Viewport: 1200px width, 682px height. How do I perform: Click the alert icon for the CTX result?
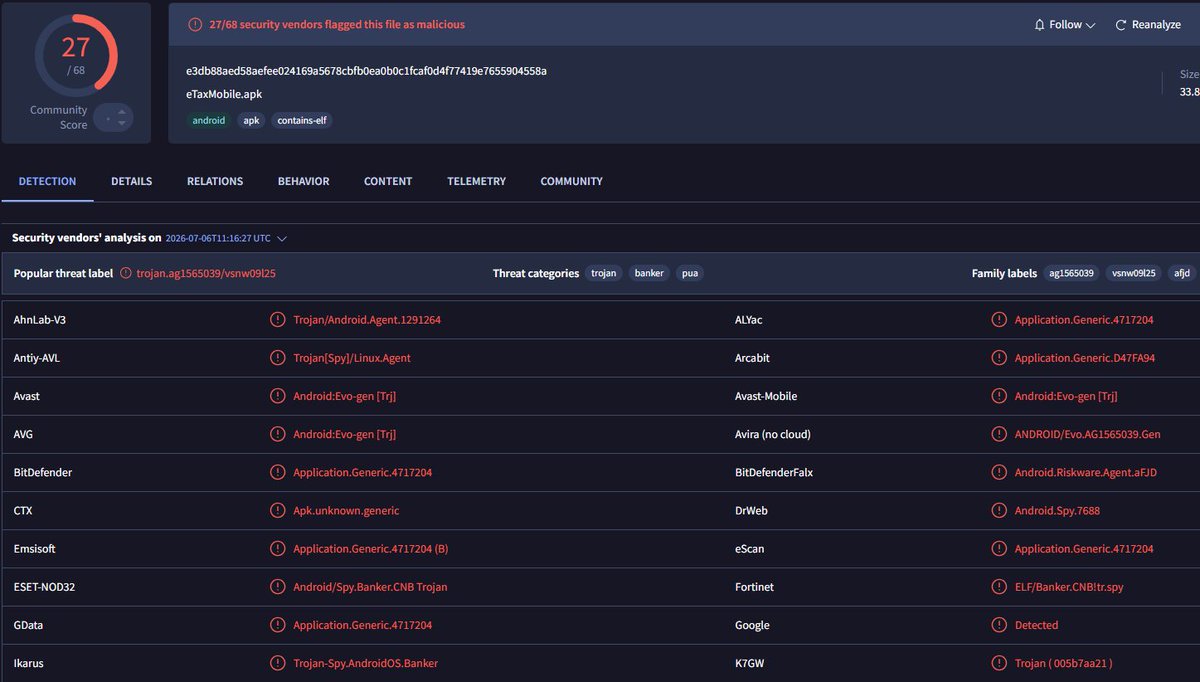pyautogui.click(x=277, y=511)
